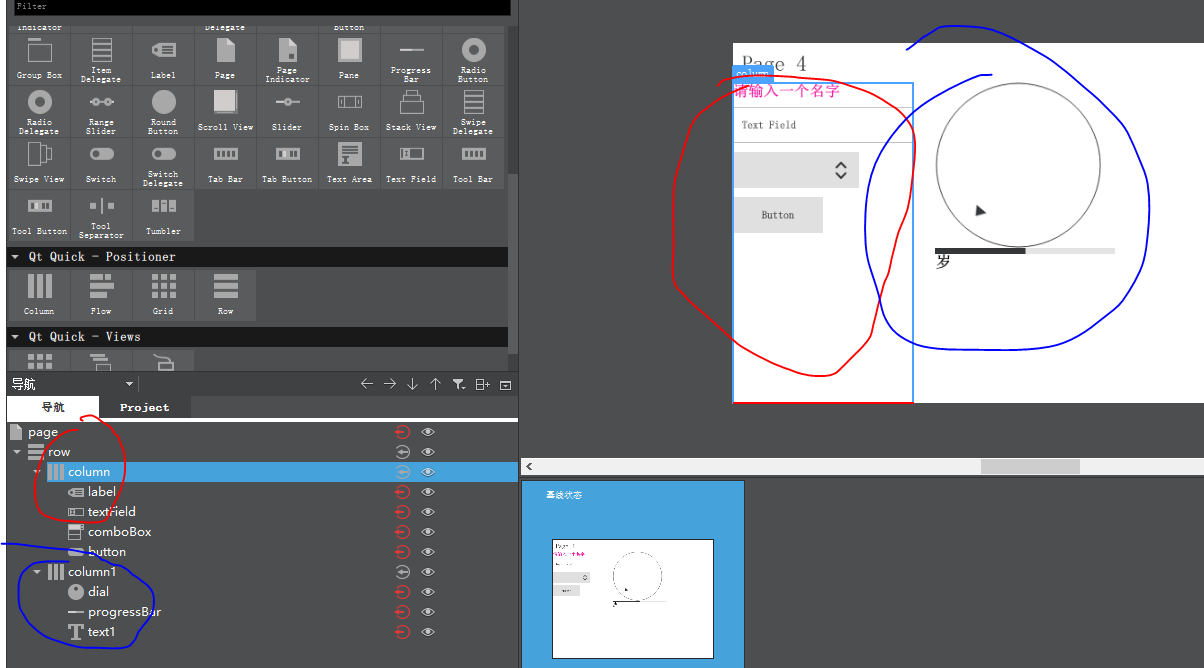Screen dimensions: 1204x668
Task: Pick the Swipe Delegate component
Action: [473, 111]
